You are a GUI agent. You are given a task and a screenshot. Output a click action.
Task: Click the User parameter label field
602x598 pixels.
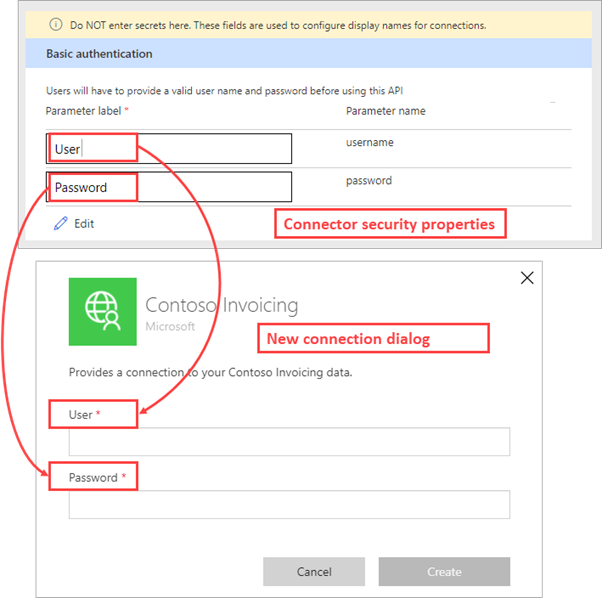[169, 149]
